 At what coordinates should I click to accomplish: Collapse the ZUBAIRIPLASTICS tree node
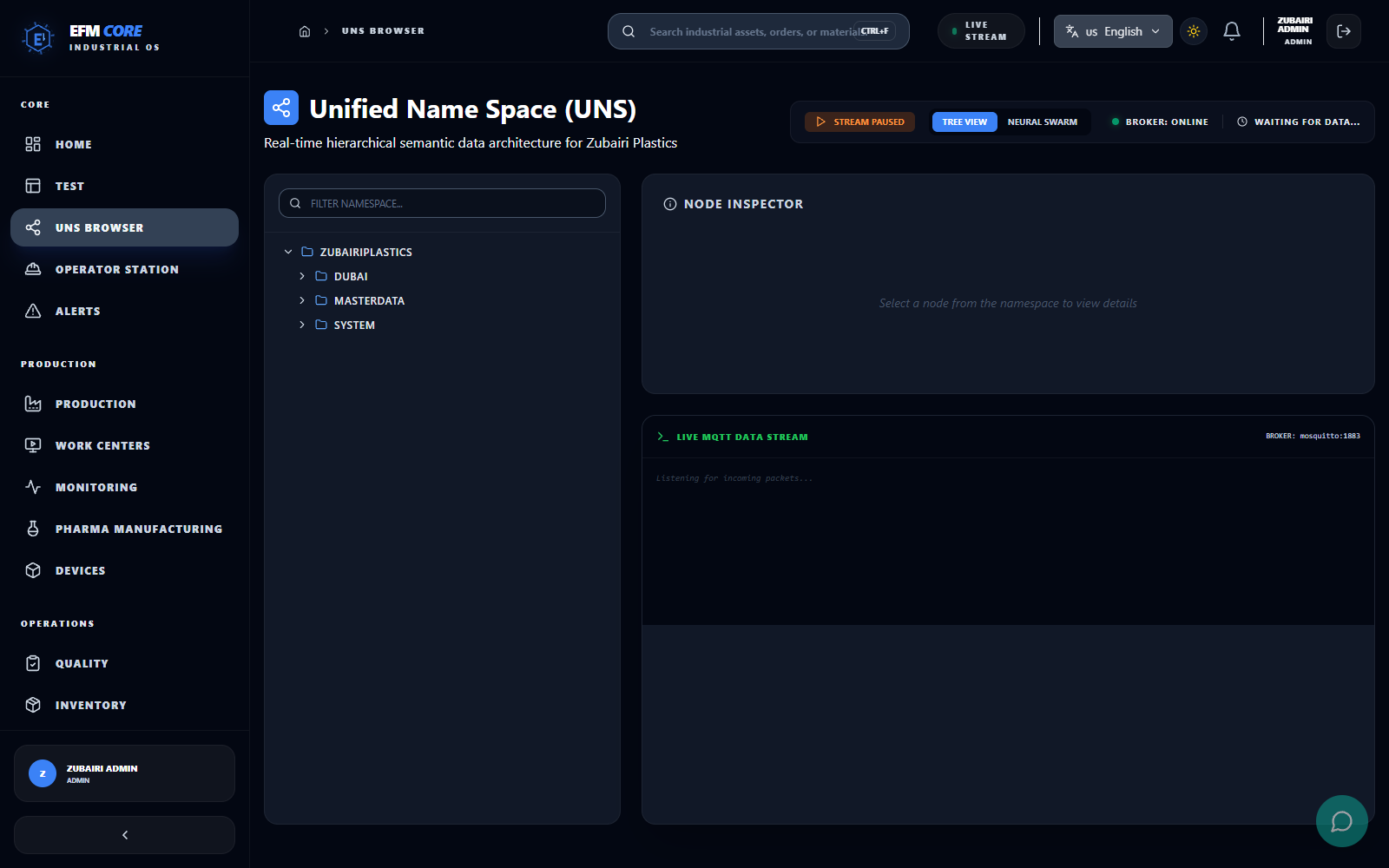(x=289, y=252)
